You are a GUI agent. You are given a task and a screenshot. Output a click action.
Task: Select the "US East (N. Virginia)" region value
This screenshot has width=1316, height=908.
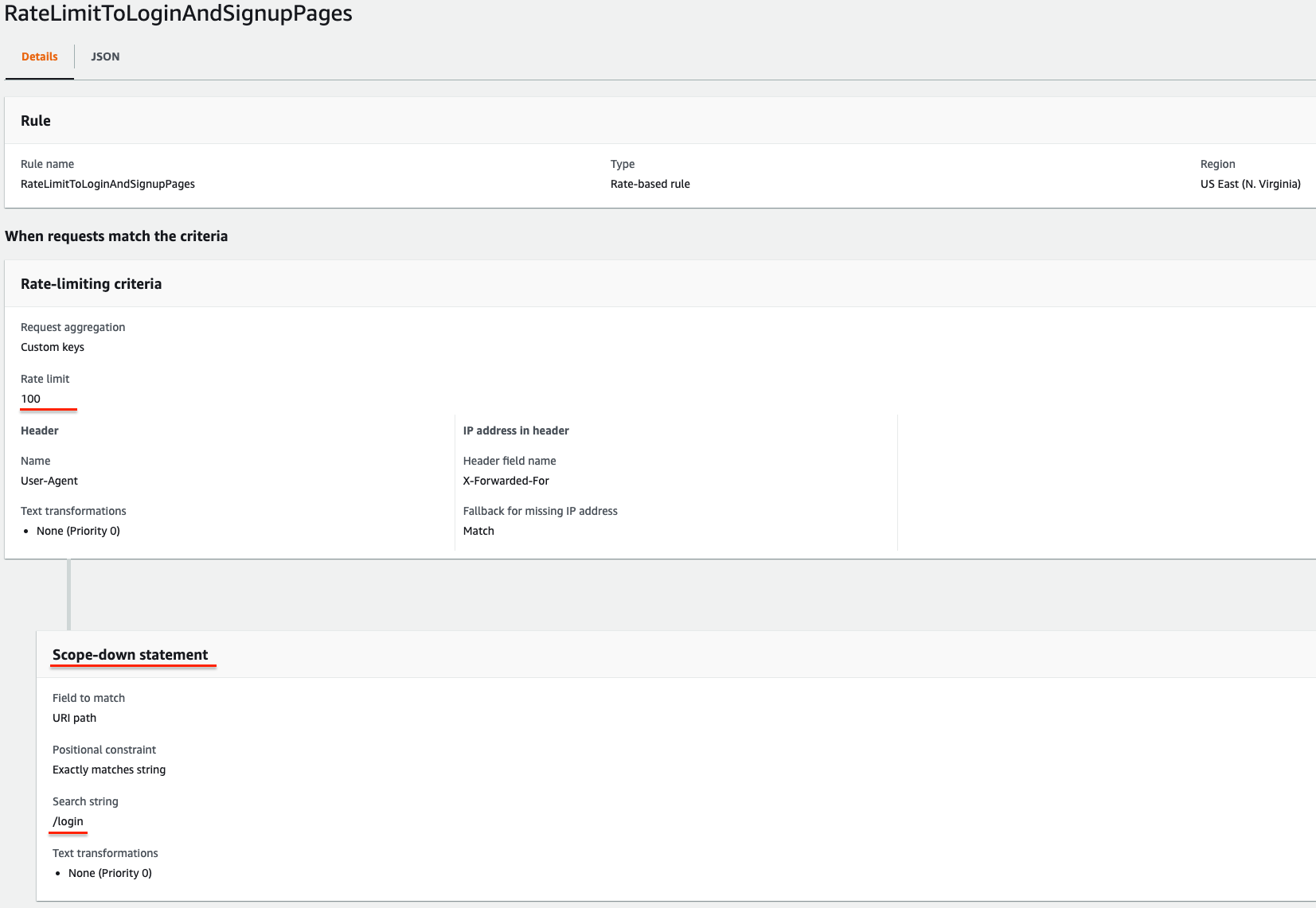[1251, 184]
